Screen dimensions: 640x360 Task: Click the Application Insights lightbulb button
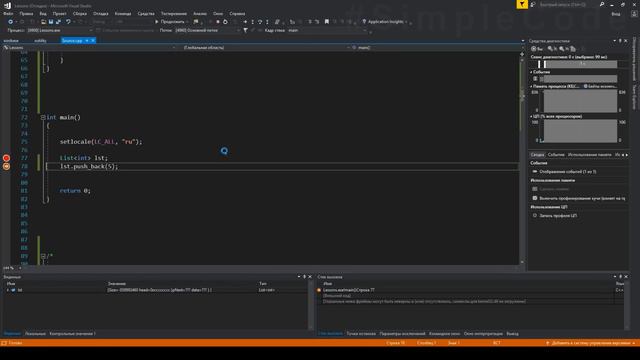384,22
